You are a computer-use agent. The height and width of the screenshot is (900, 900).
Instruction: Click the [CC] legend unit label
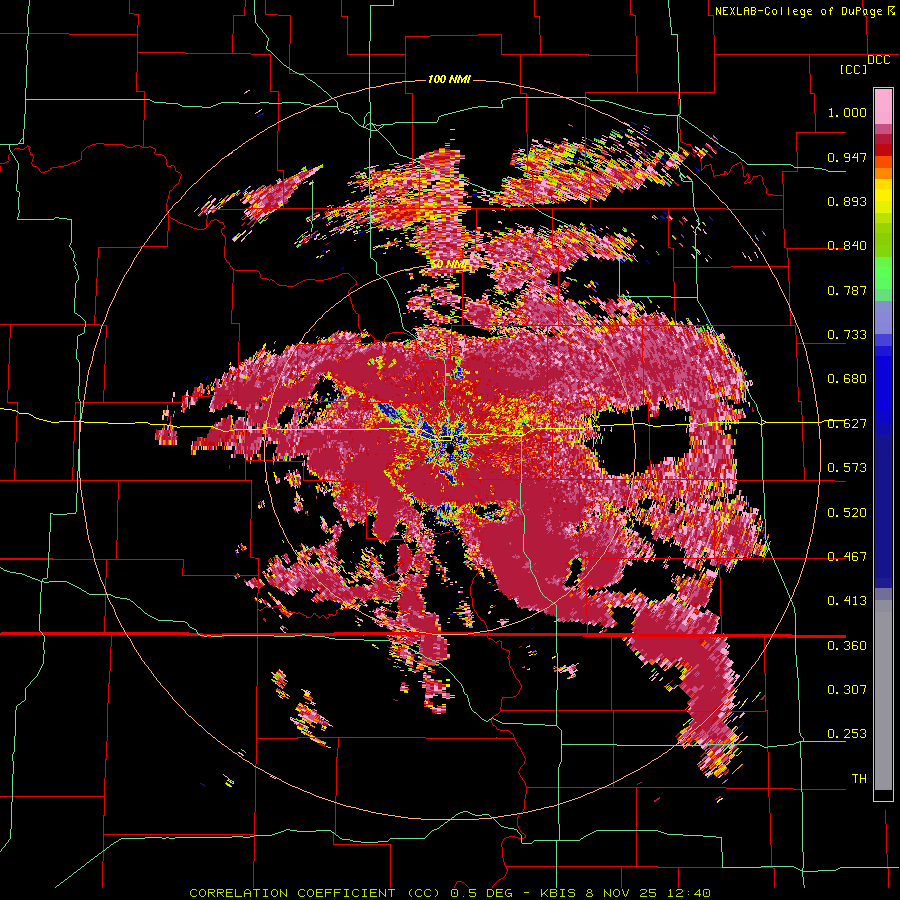(x=853, y=69)
